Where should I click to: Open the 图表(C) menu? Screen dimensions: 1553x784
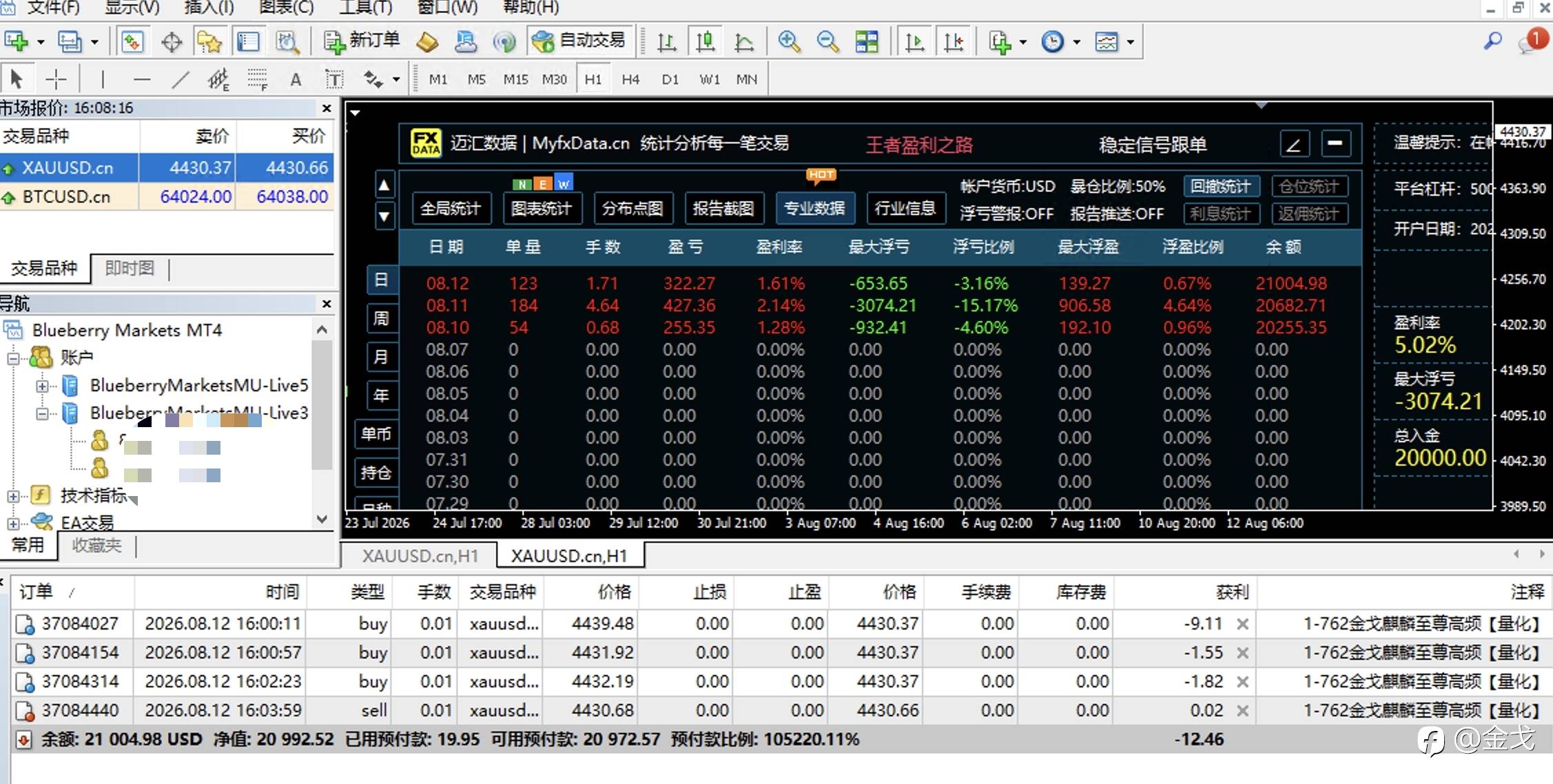[286, 8]
